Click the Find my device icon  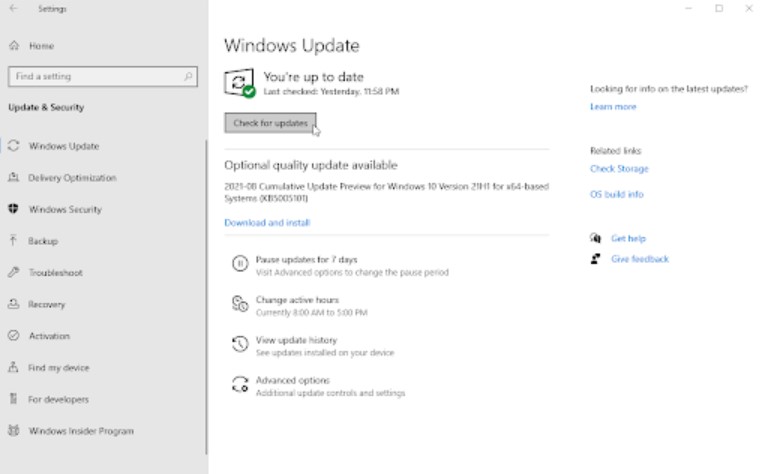point(14,367)
